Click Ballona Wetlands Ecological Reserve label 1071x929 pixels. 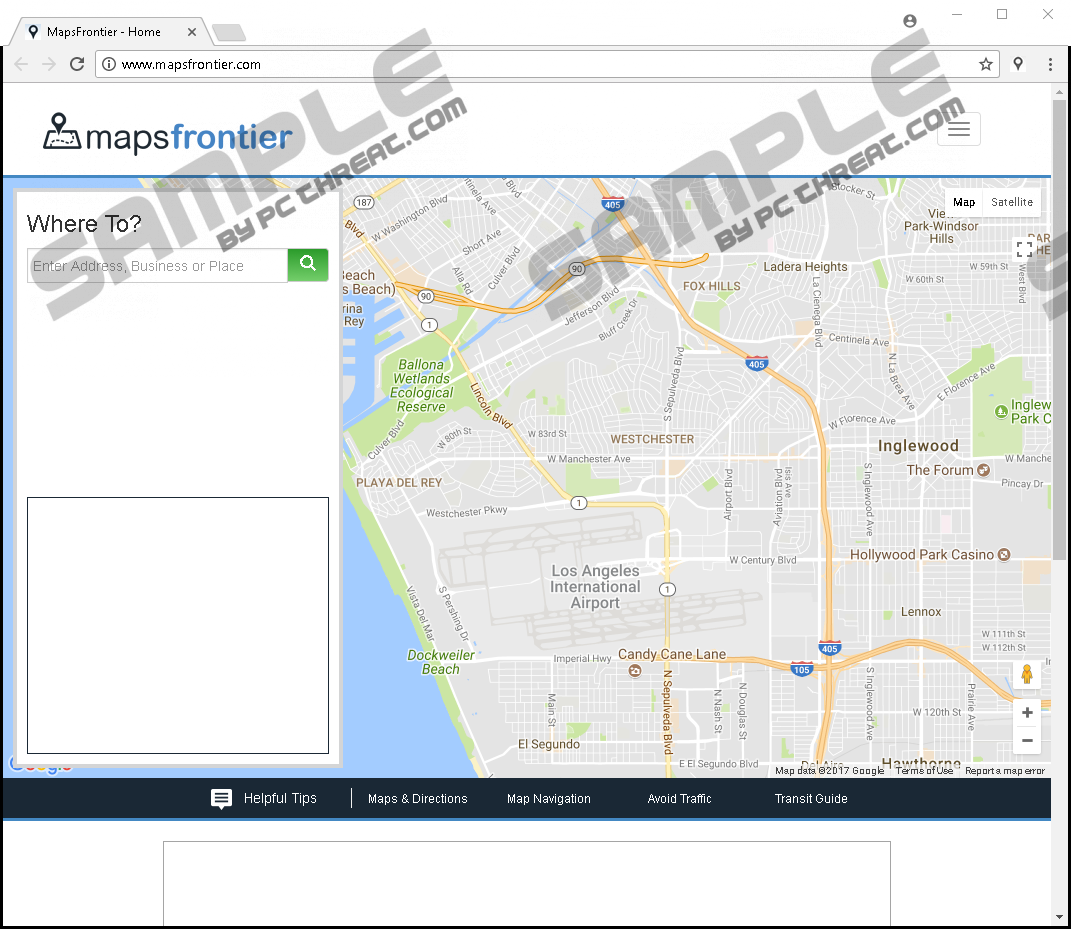click(421, 386)
